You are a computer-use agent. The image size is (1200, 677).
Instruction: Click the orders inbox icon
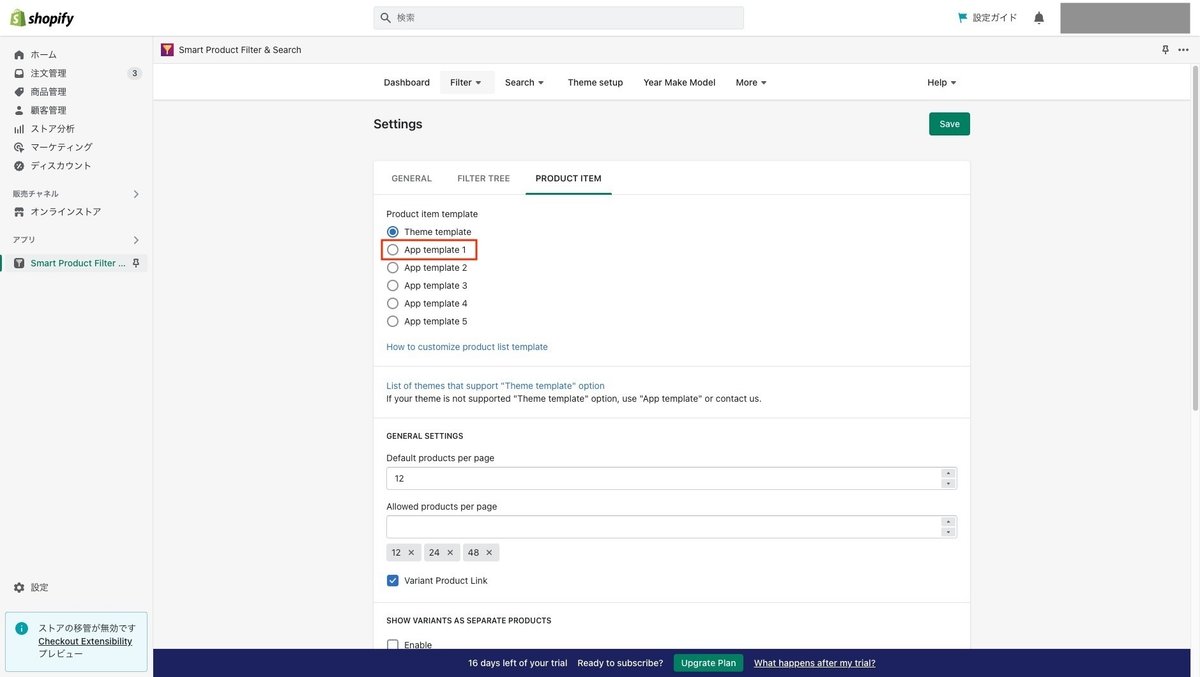pyautogui.click(x=19, y=73)
